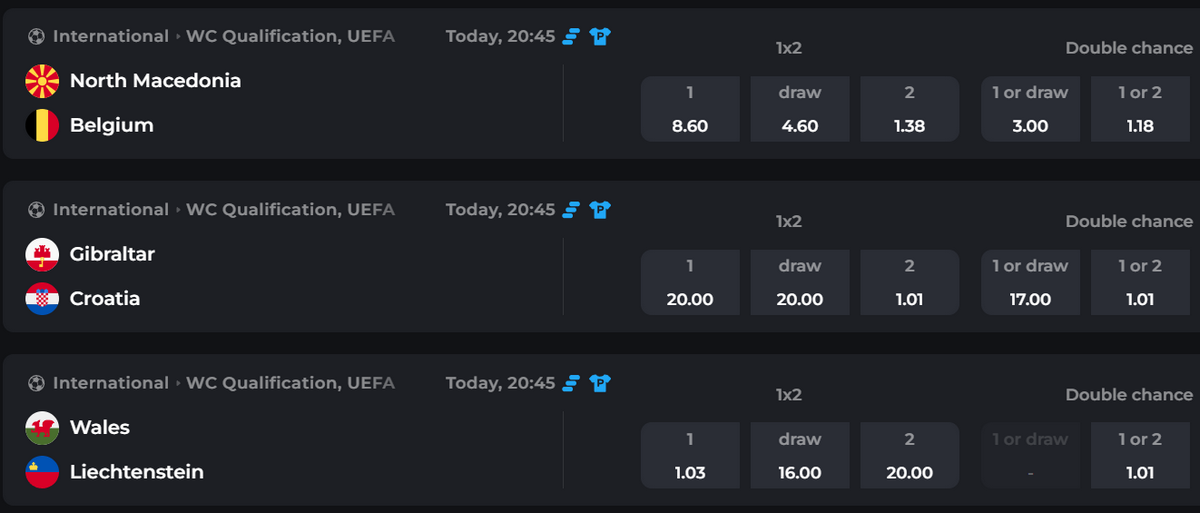Bet on Belgium win at 1.38
The height and width of the screenshot is (513, 1200).
click(x=910, y=110)
